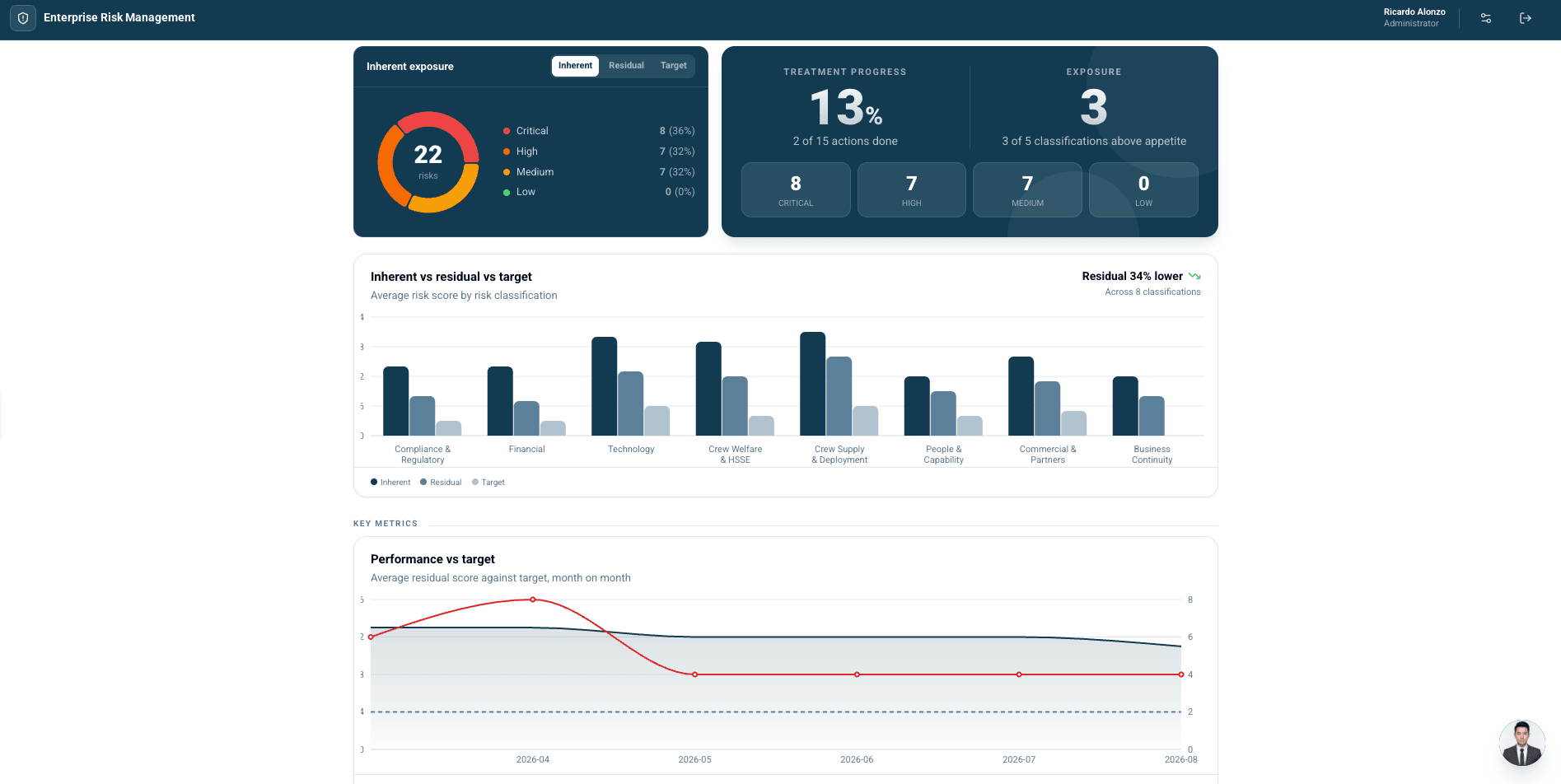1561x784 pixels.
Task: Open the settings sliders icon in header
Action: pyautogui.click(x=1486, y=18)
